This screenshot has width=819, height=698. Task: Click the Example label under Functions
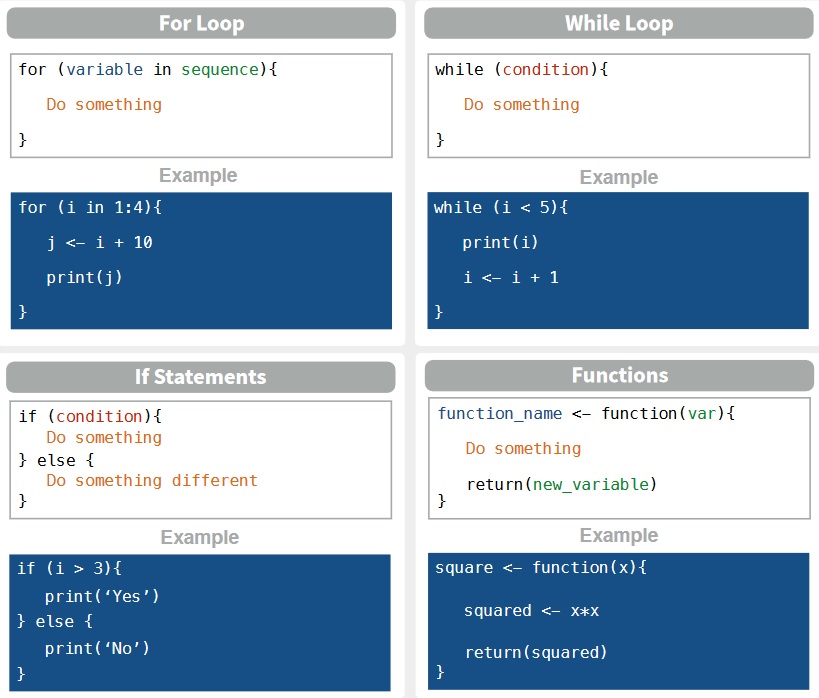(618, 536)
